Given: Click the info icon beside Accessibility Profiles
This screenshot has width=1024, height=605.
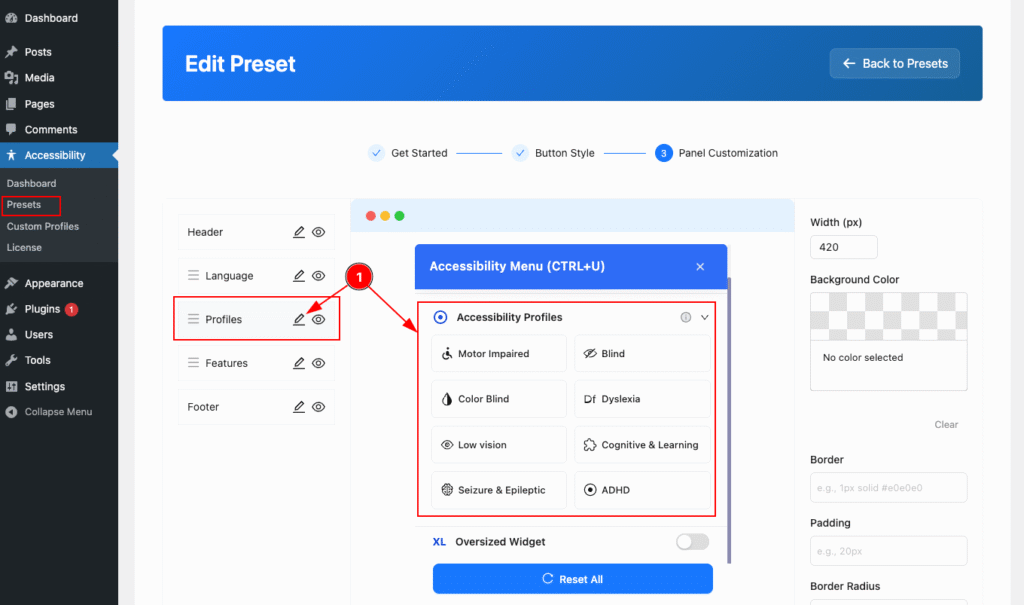Looking at the screenshot, I should pyautogui.click(x=686, y=317).
